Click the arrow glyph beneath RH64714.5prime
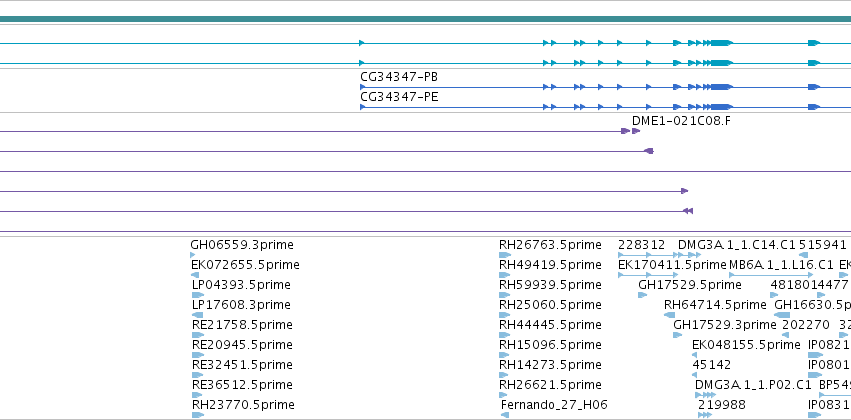The height and width of the screenshot is (420, 851). (x=669, y=315)
